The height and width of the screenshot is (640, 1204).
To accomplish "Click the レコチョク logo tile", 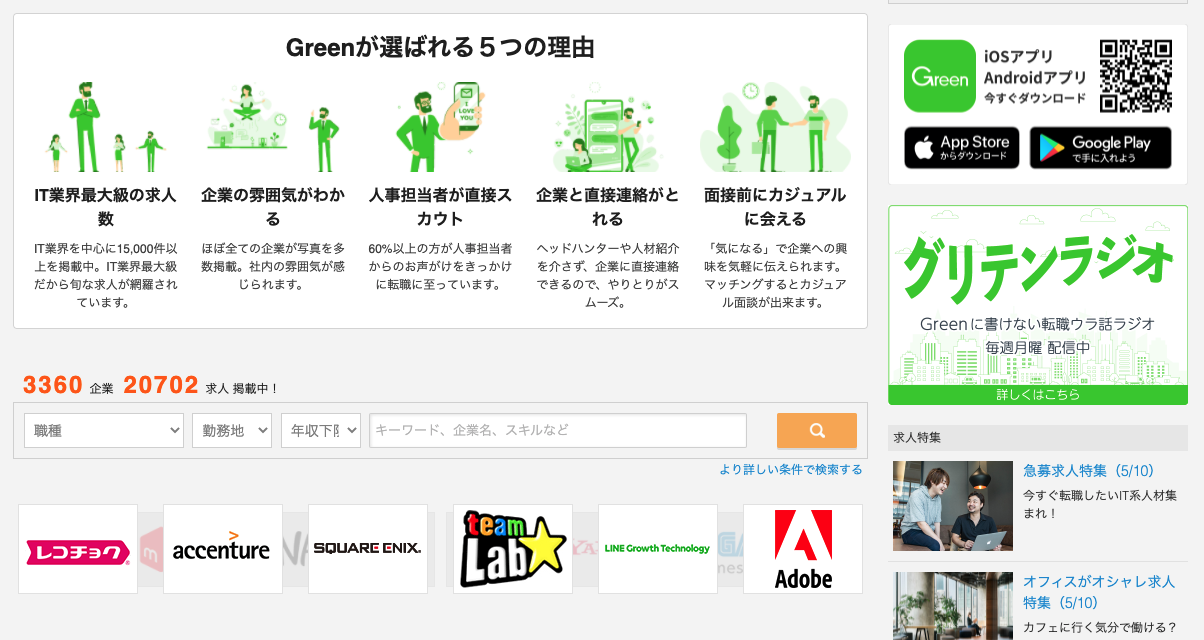I will (x=78, y=549).
